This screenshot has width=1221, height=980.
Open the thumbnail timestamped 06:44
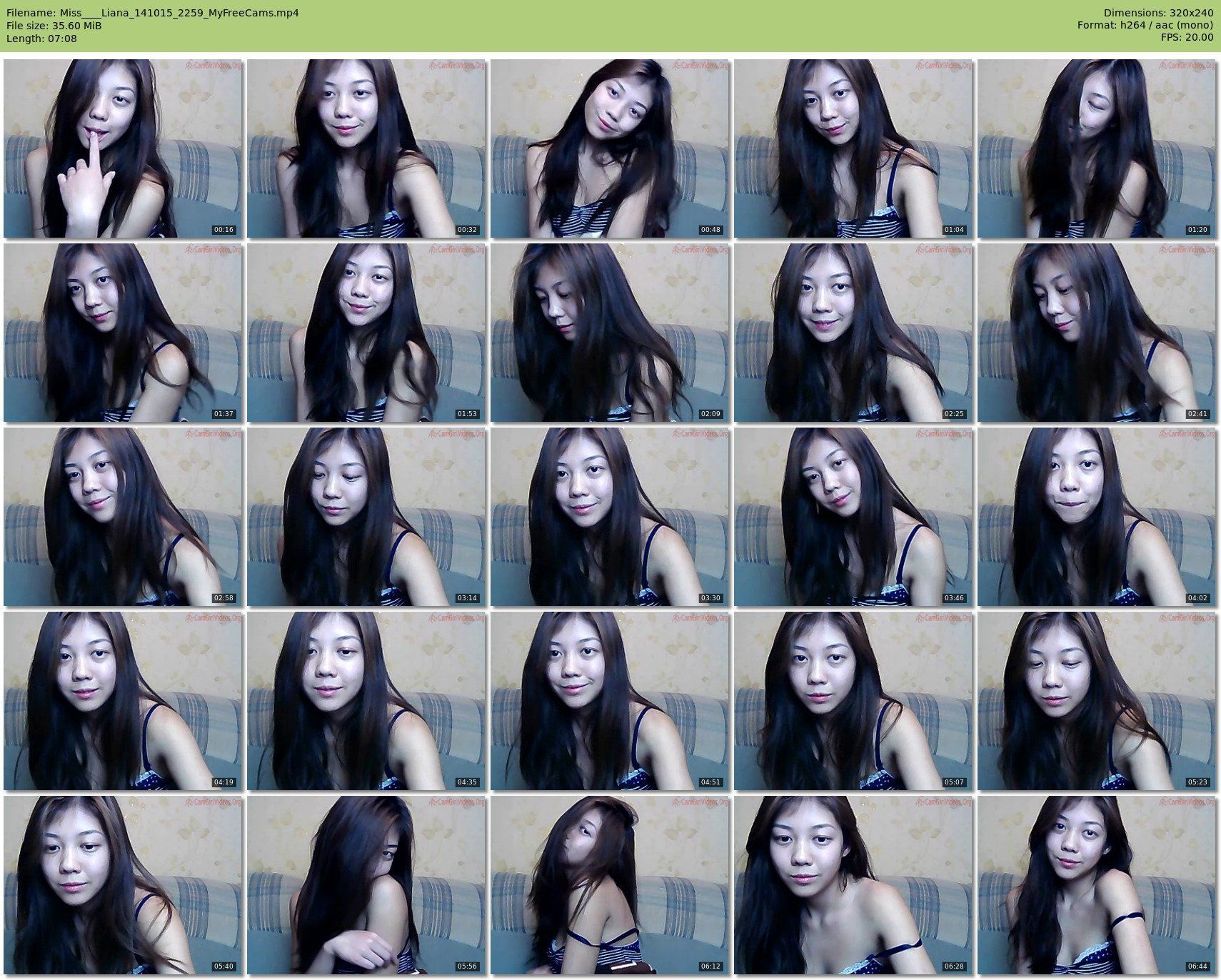click(x=1097, y=885)
